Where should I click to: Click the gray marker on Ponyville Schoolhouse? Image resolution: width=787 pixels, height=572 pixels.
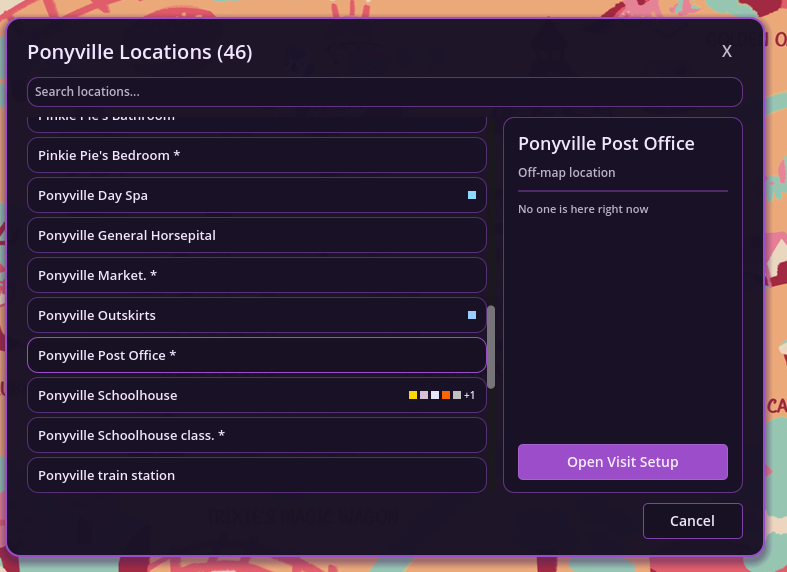tap(457, 395)
